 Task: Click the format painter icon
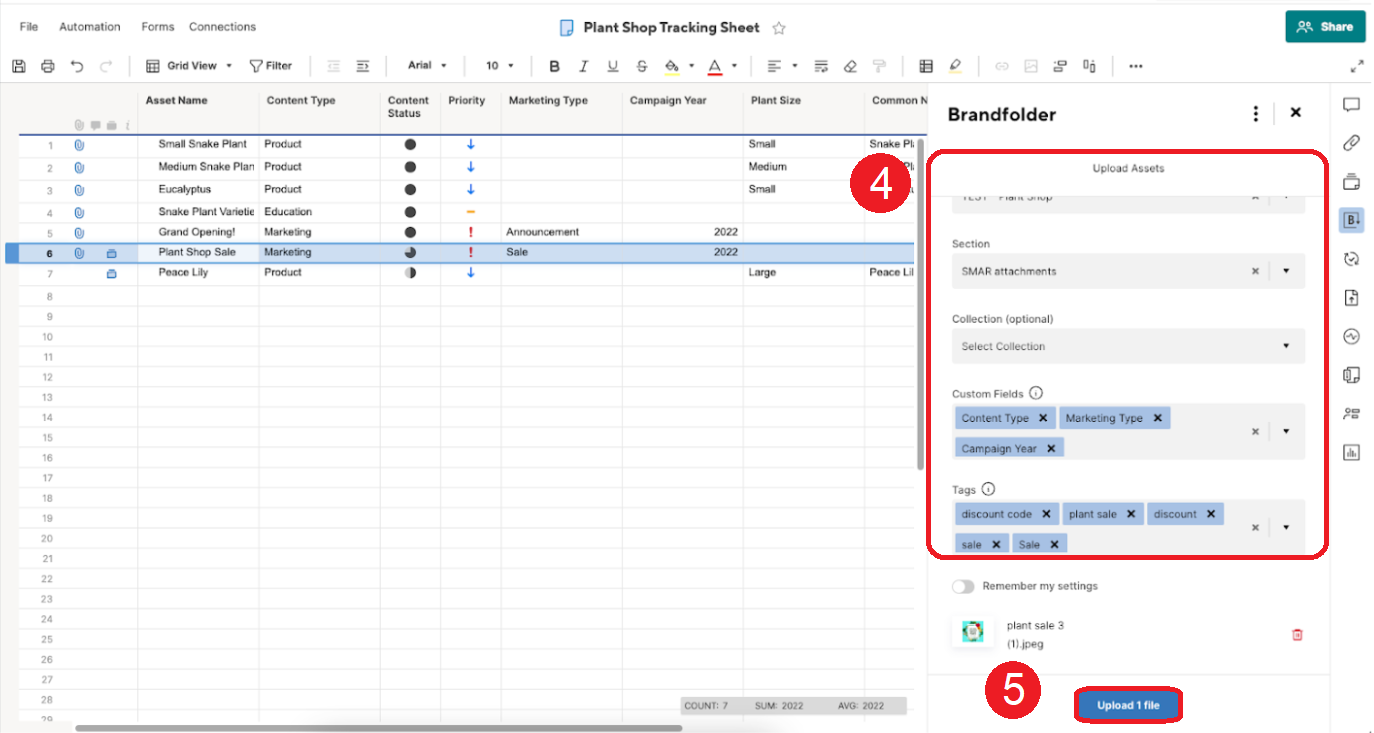(879, 66)
